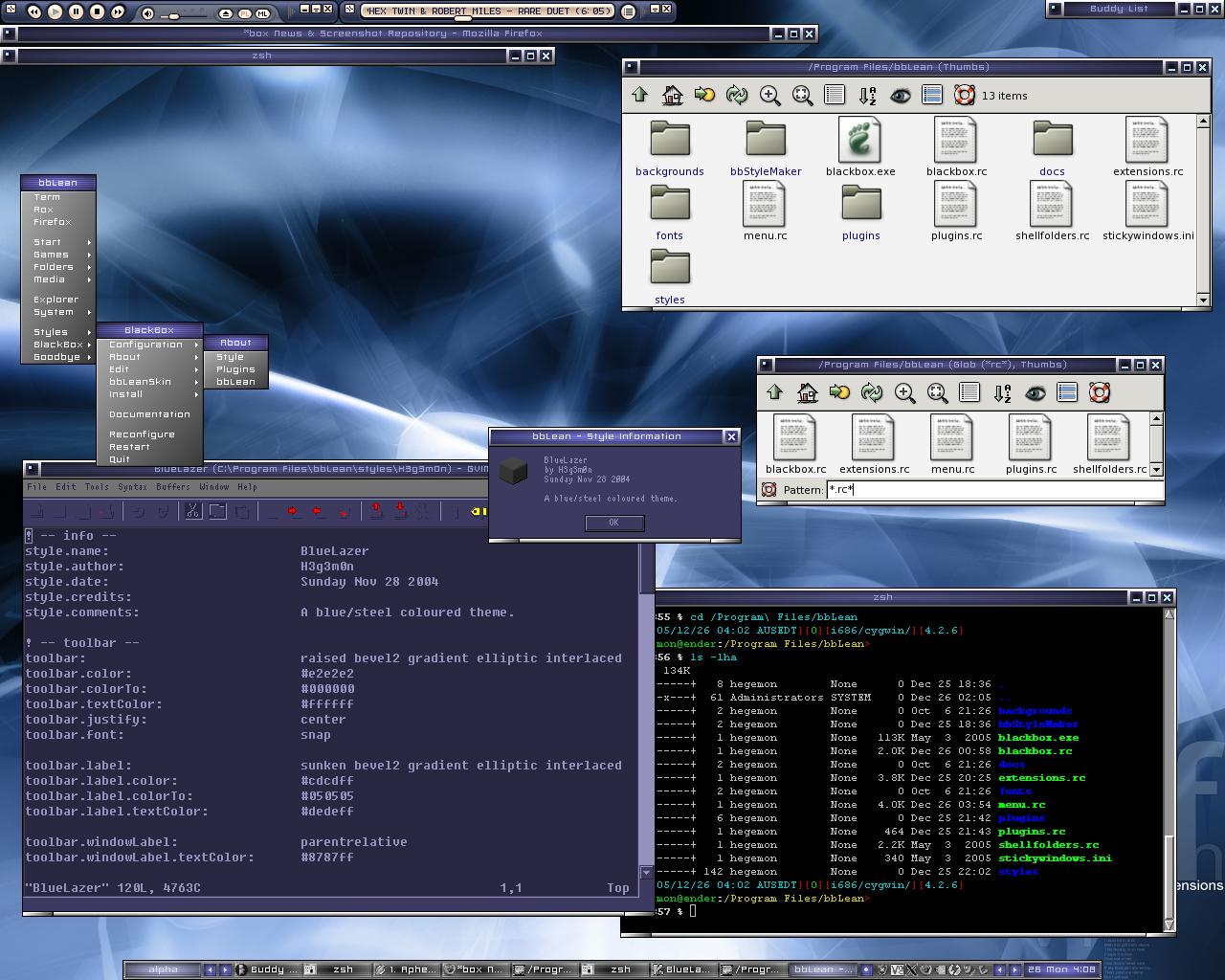Screen dimensions: 1225x980
Task: Click the stop button in Winamp
Action: 97,11
